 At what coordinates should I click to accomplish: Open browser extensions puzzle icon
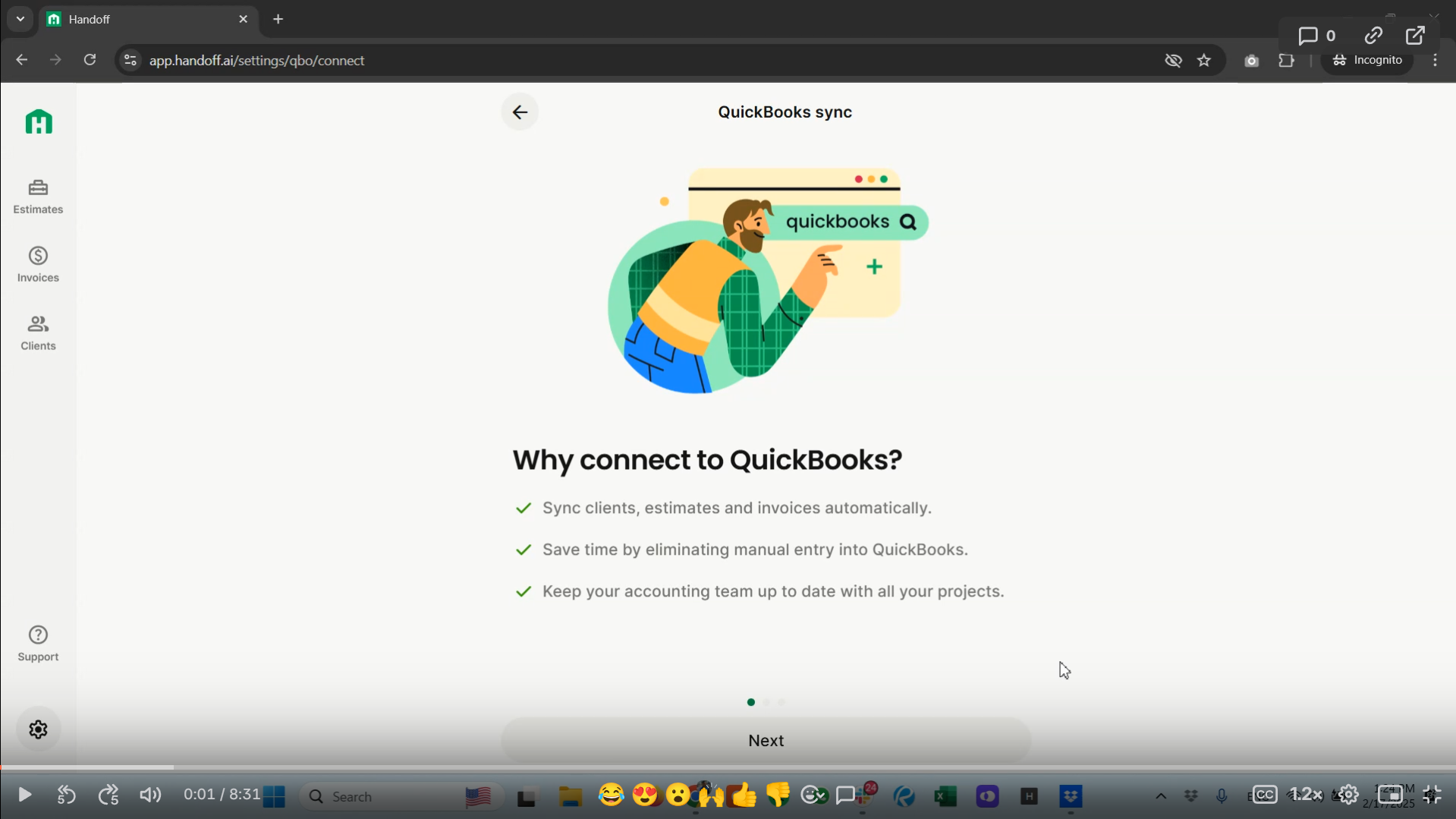(x=1286, y=60)
